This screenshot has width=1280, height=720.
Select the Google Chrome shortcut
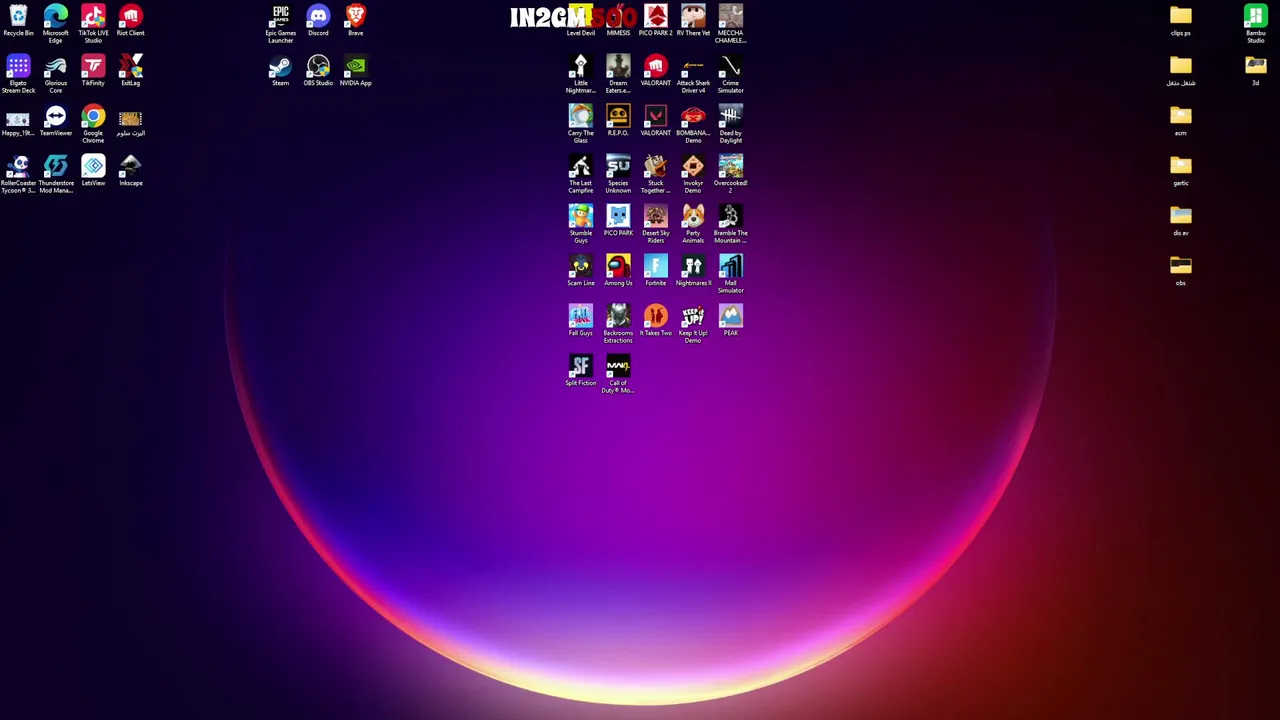tap(93, 116)
